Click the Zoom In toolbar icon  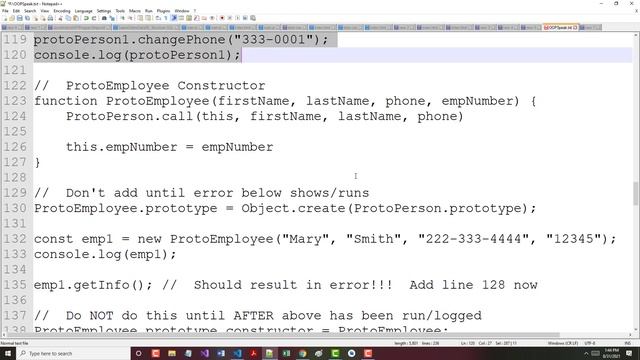pos(123,18)
